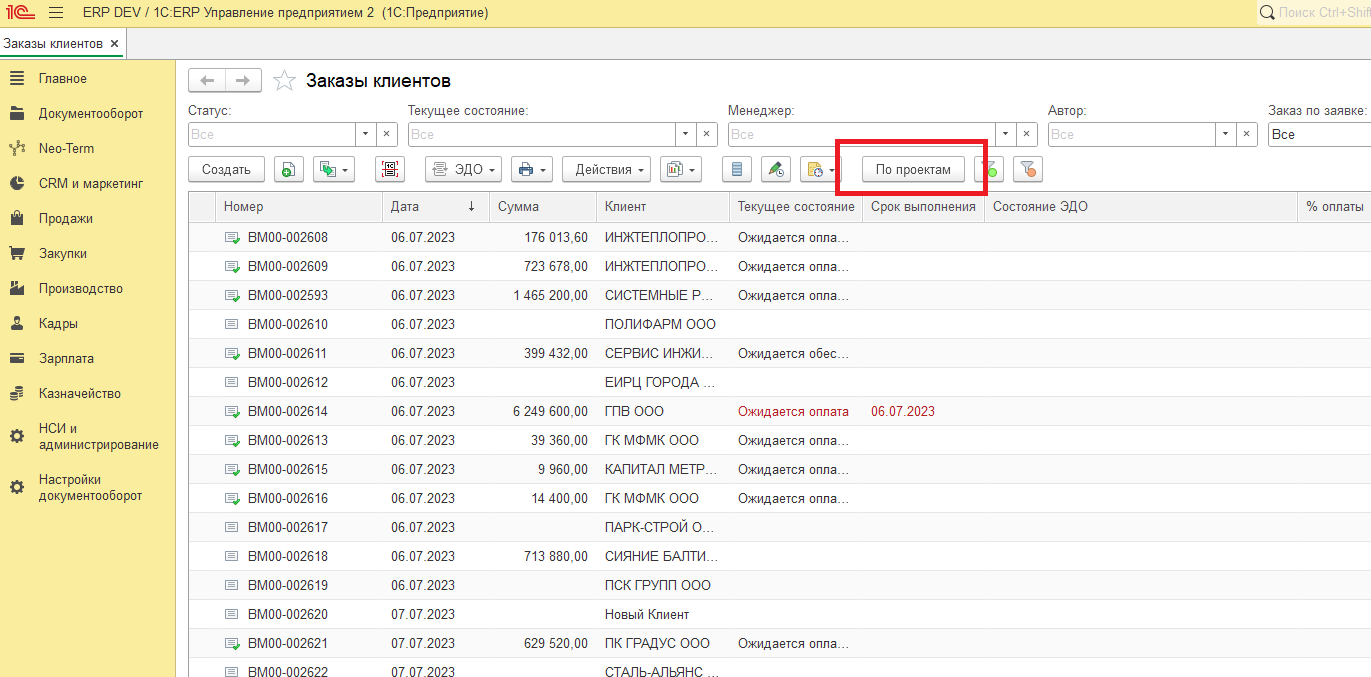This screenshot has width=1371, height=677.
Task: Click into the Заказ по заявке field
Action: click(x=1319, y=134)
